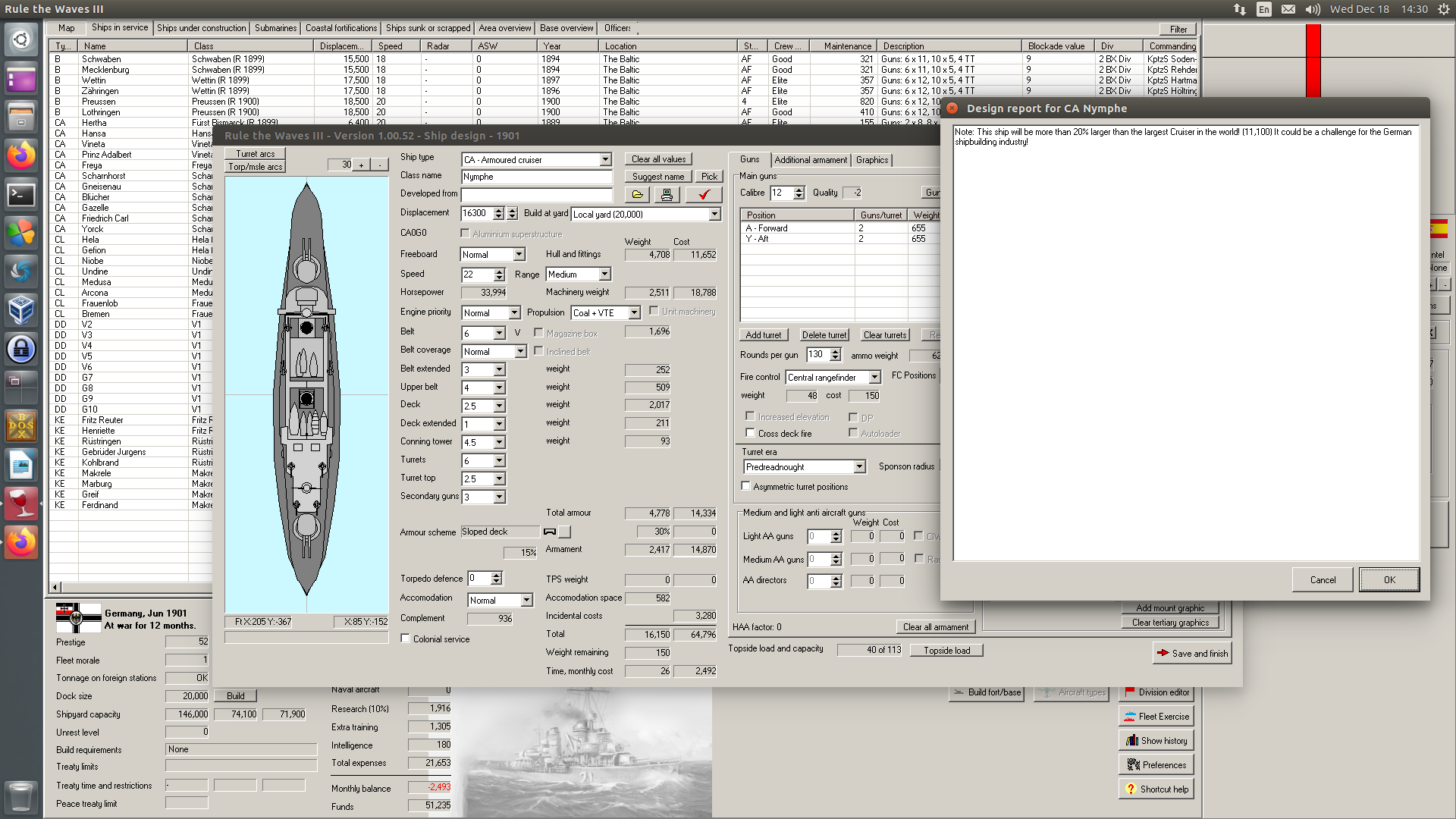Open DOSBox from the dock
The height and width of the screenshot is (819, 1456).
pyautogui.click(x=20, y=426)
